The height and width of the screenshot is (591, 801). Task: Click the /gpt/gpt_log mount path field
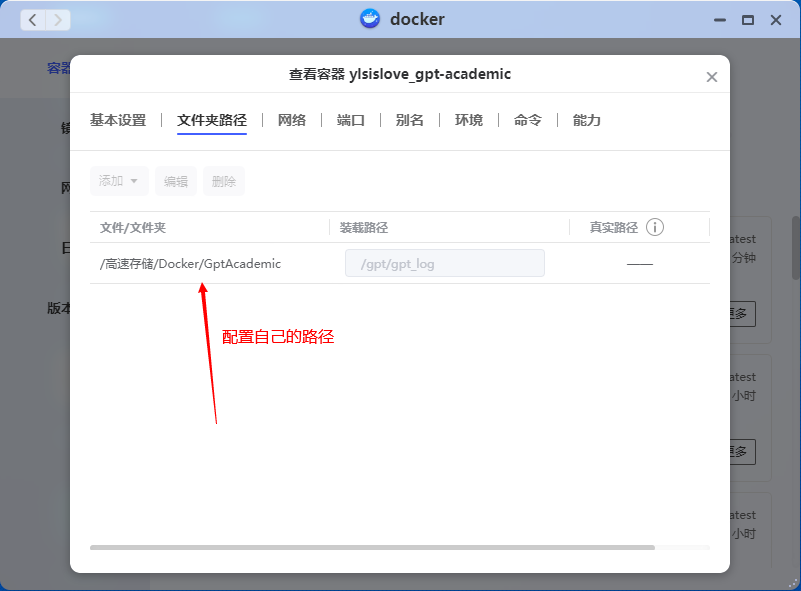(445, 264)
